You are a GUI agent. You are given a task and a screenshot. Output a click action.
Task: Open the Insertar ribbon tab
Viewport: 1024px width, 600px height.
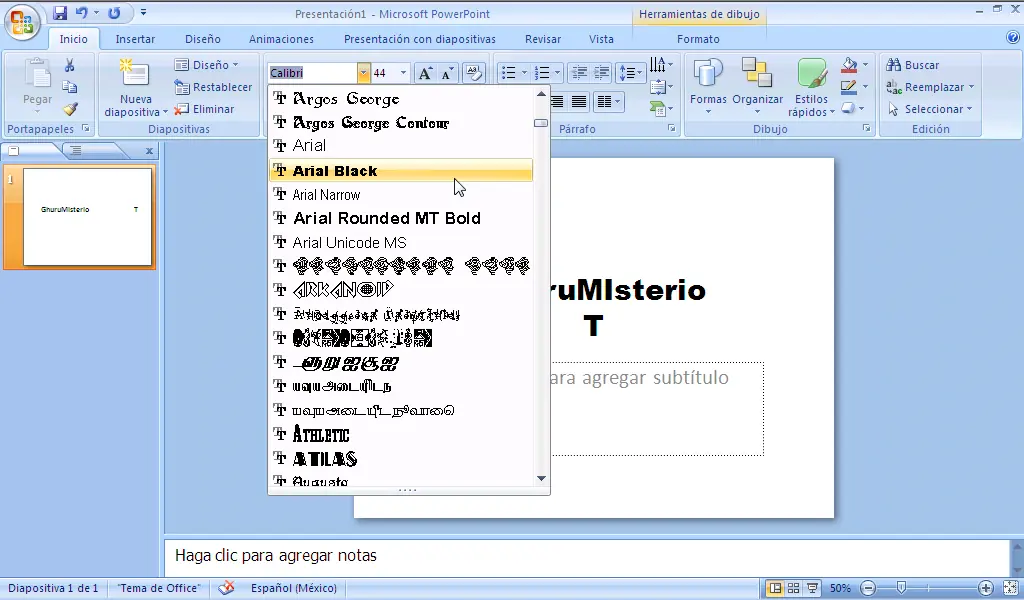coord(135,39)
